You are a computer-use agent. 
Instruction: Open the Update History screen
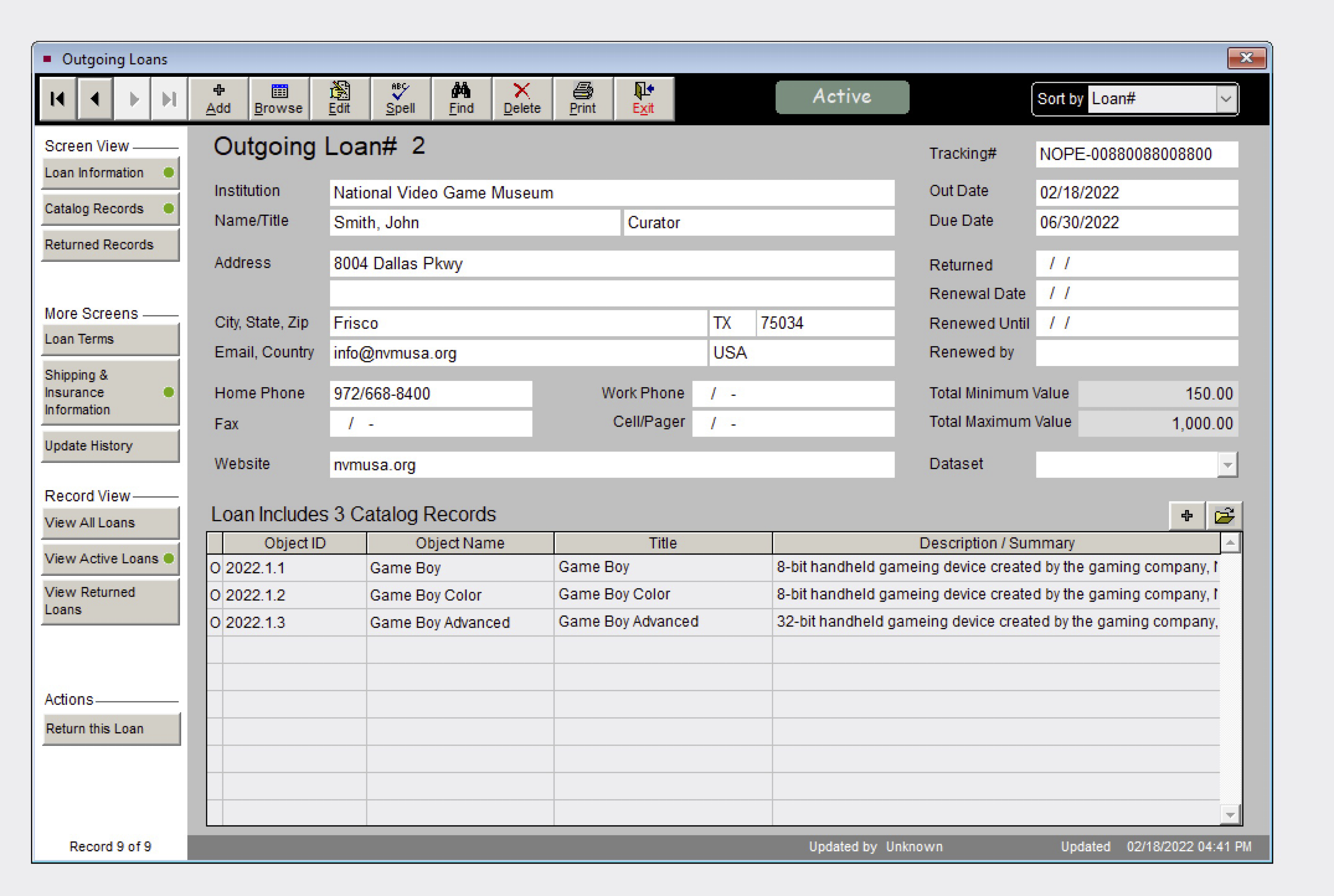pos(110,446)
